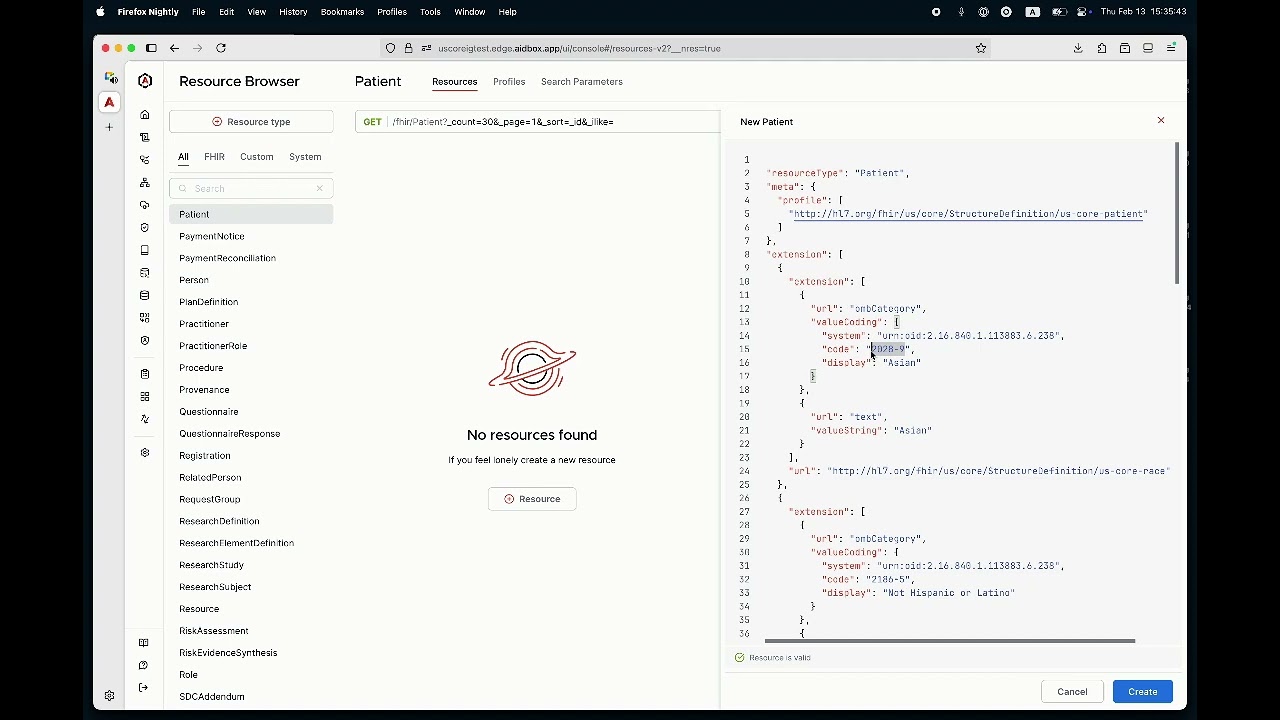This screenshot has width=1280, height=720.
Task: Open the help question-mark icon in sidebar
Action: [x=144, y=666]
